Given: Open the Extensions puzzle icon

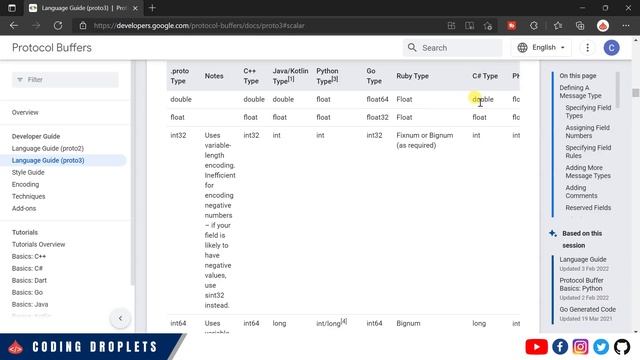Looking at the screenshot, I should point(534,25).
